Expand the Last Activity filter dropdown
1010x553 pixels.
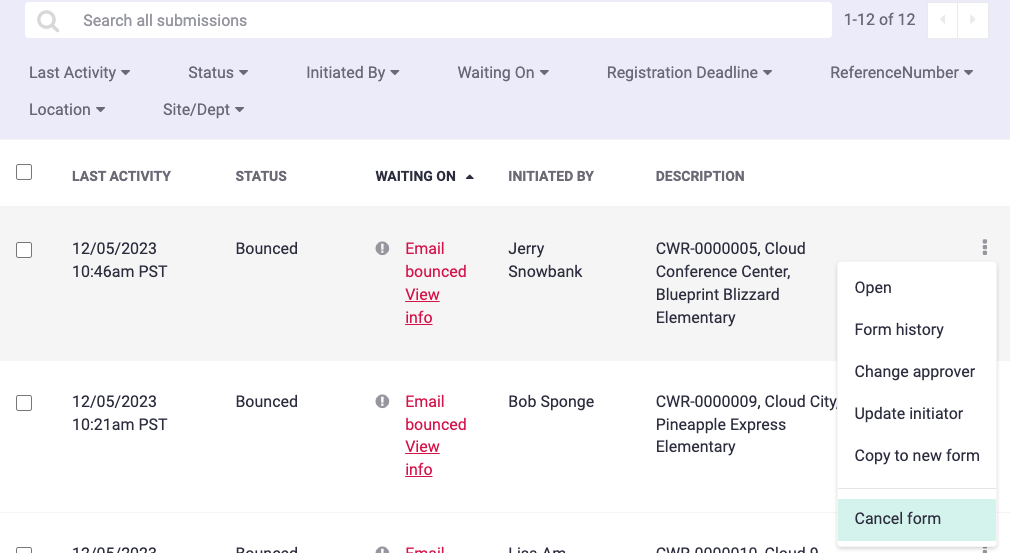pos(79,73)
